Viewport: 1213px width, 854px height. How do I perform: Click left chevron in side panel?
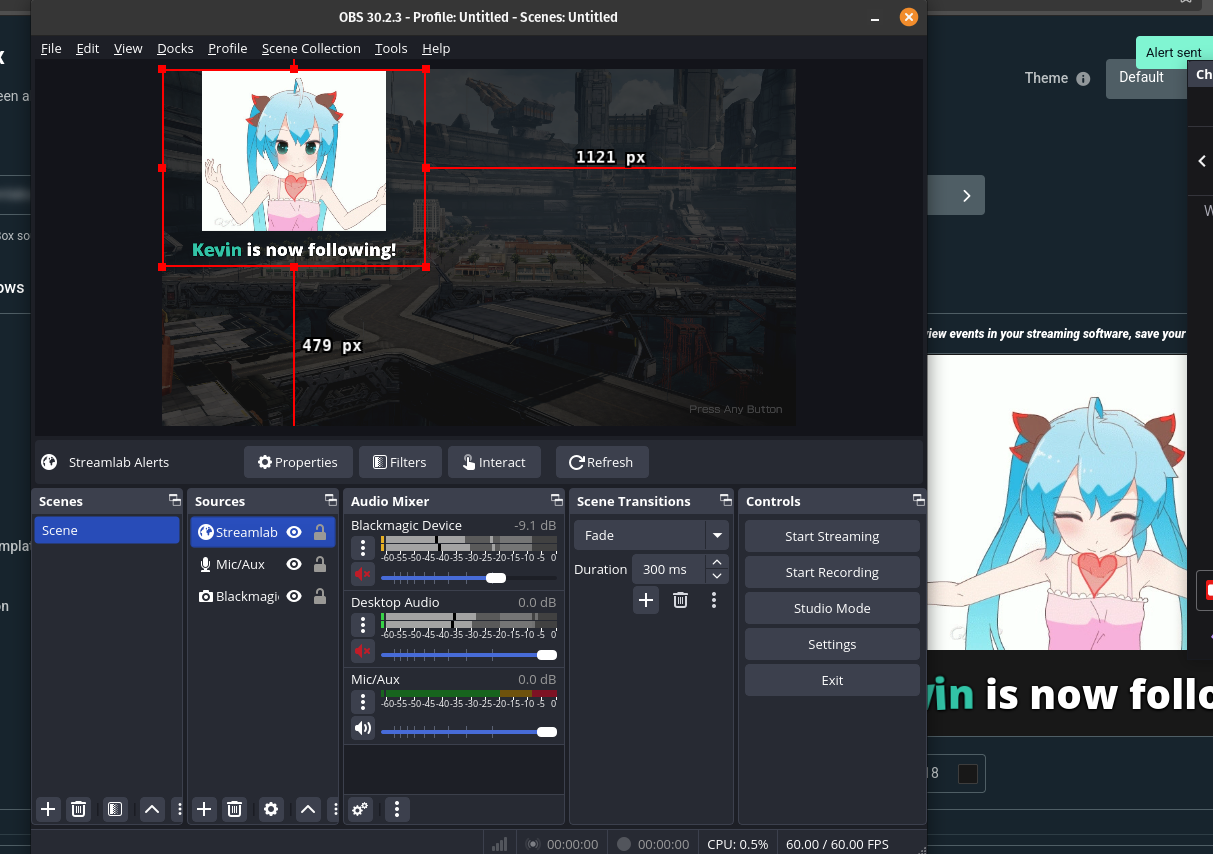click(1202, 161)
